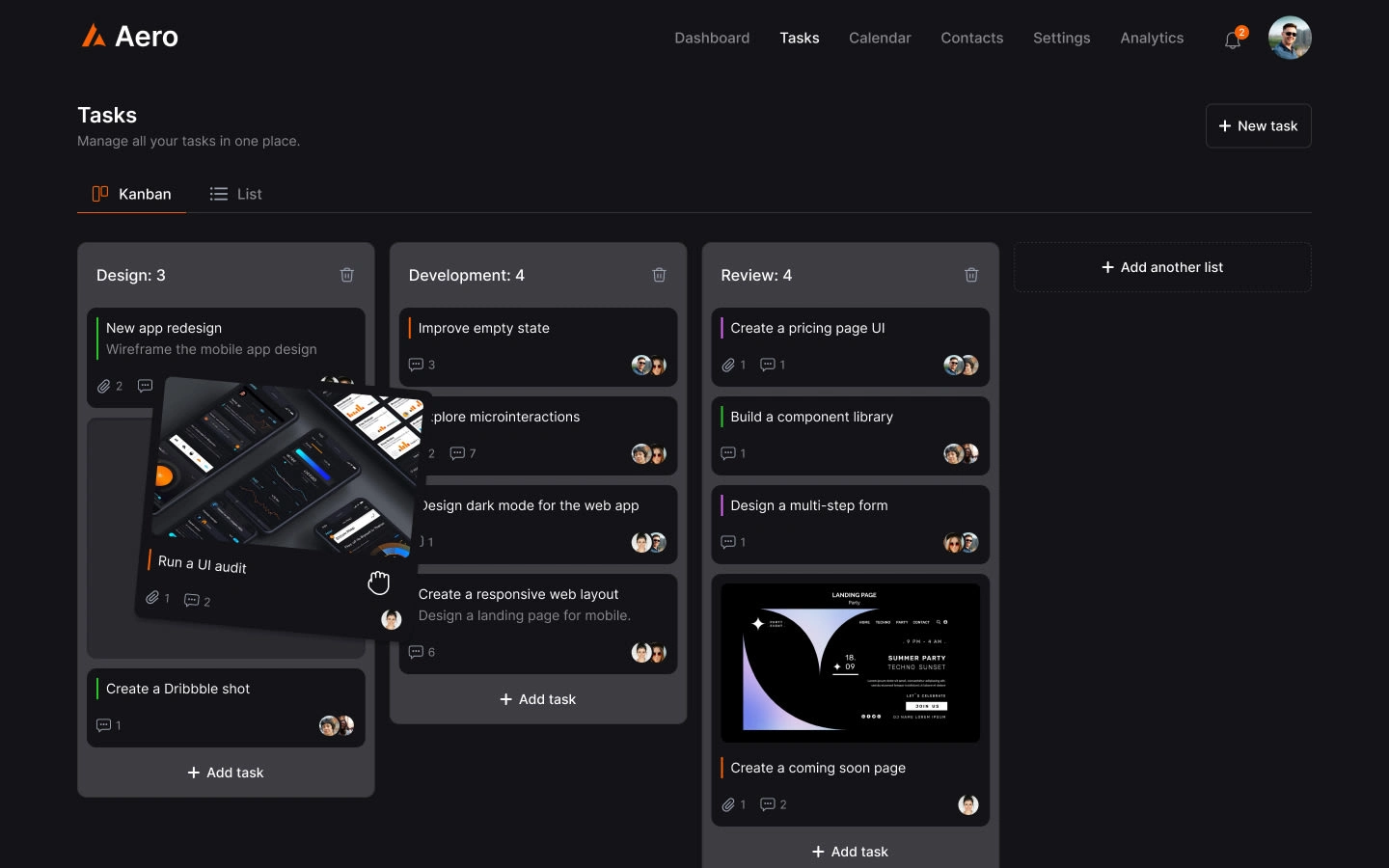Delete the Design list with trash icon
This screenshot has width=1389, height=868.
[347, 275]
